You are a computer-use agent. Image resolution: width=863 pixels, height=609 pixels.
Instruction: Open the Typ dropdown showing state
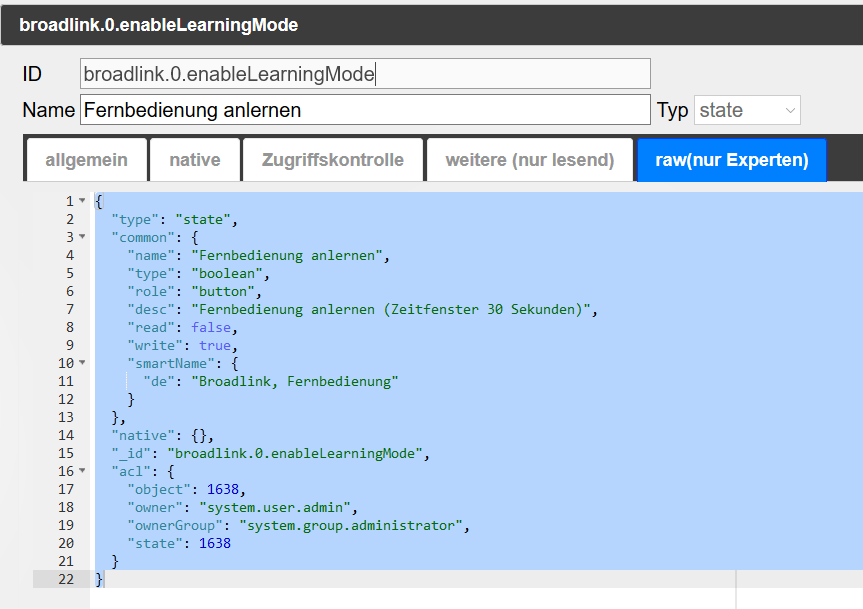(747, 110)
